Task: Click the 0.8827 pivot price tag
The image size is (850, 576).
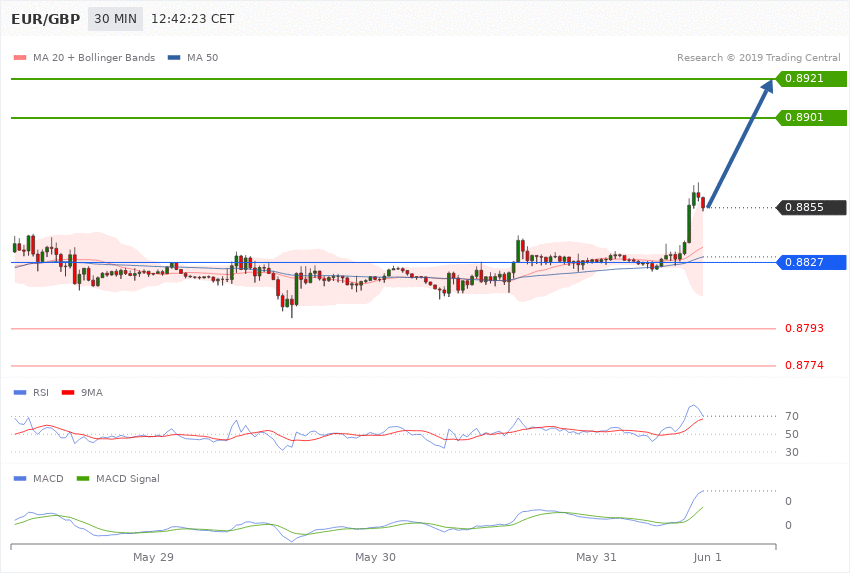Action: tap(811, 262)
